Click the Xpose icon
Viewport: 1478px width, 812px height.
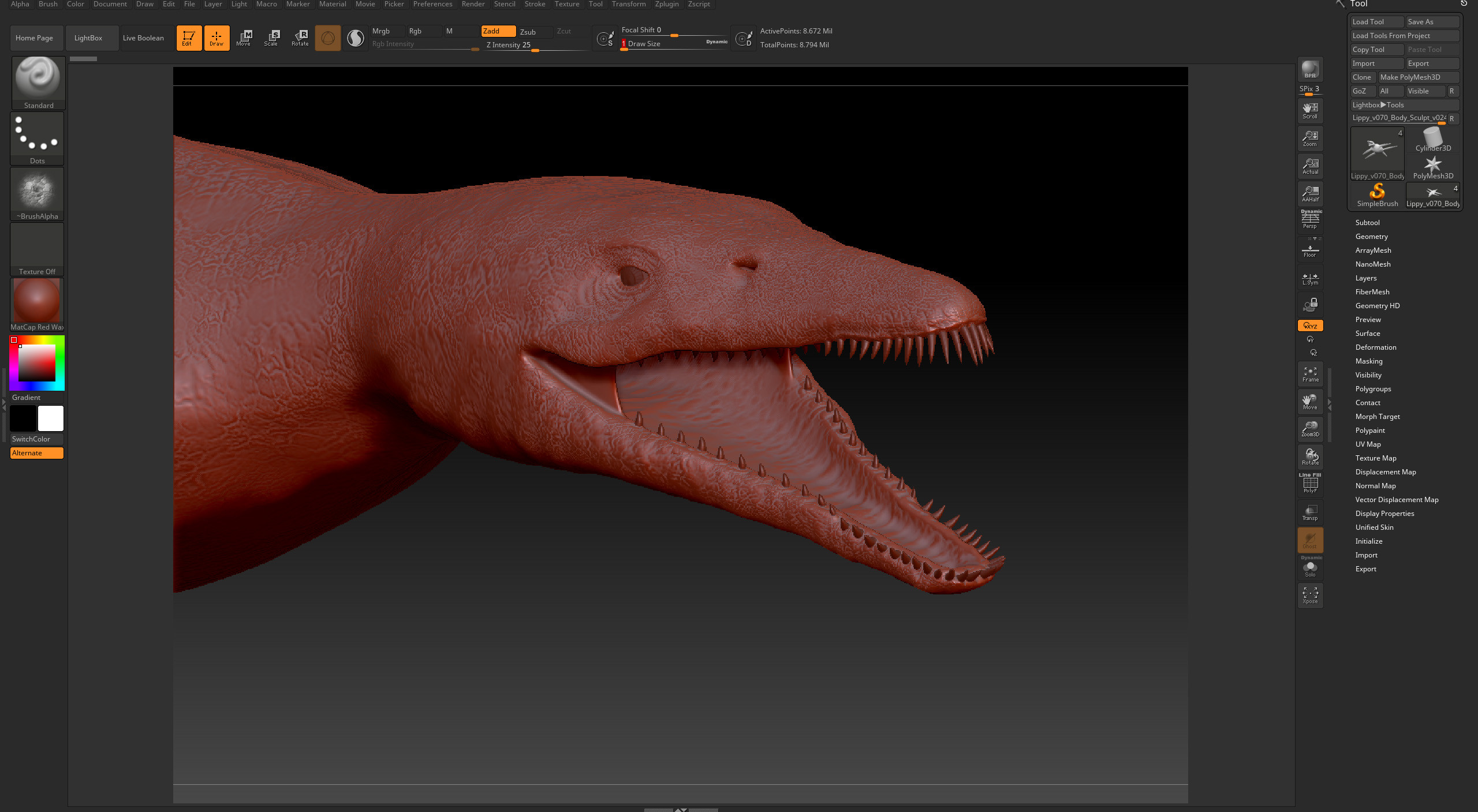pyautogui.click(x=1310, y=595)
